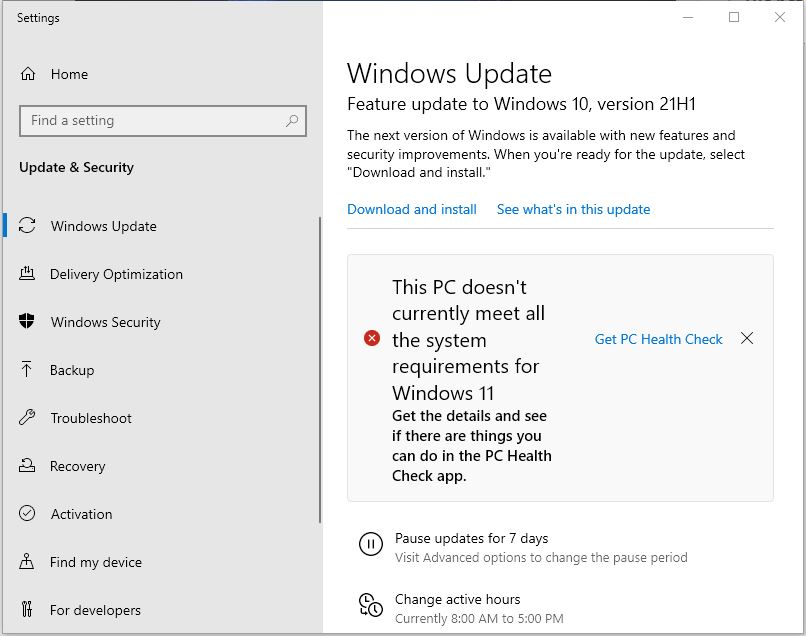Click the pause updates circle icon

[x=371, y=543]
